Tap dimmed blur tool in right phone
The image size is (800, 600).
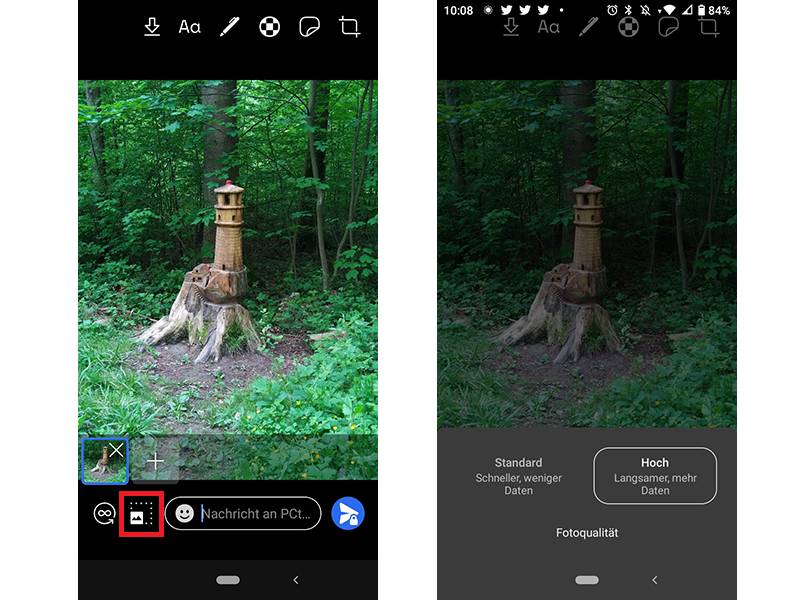(x=629, y=27)
